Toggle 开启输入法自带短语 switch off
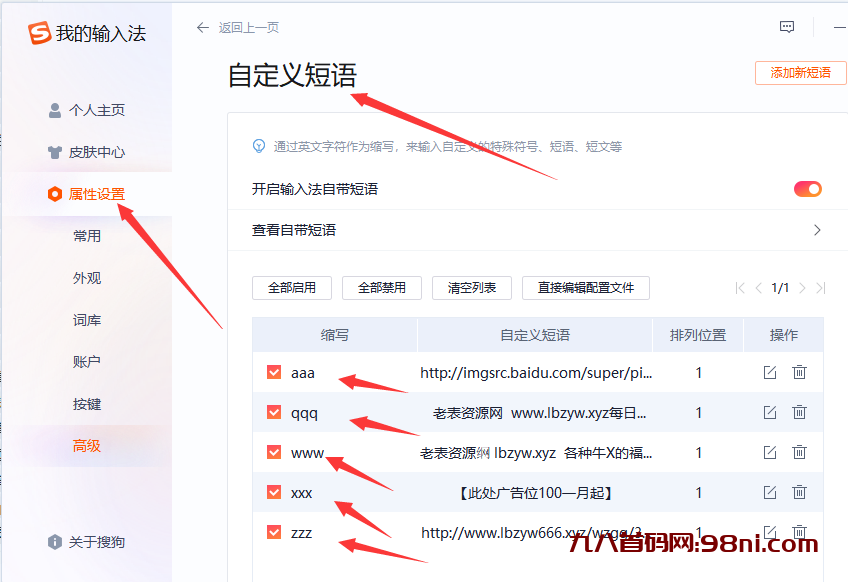 point(807,189)
